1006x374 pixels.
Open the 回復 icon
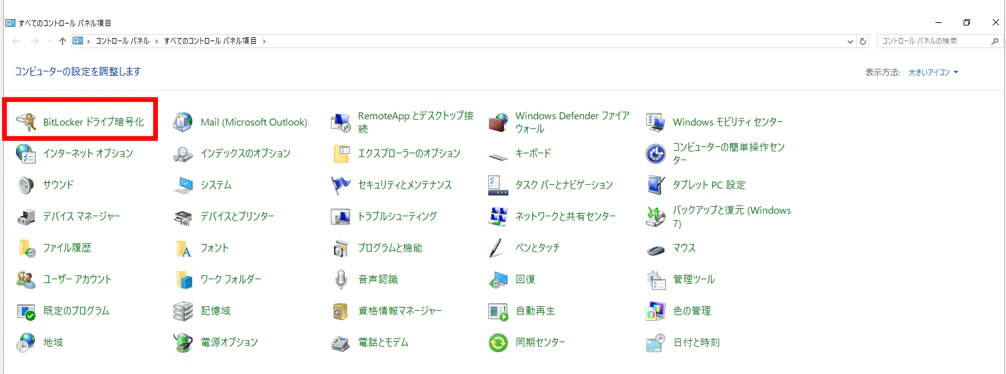(498, 279)
